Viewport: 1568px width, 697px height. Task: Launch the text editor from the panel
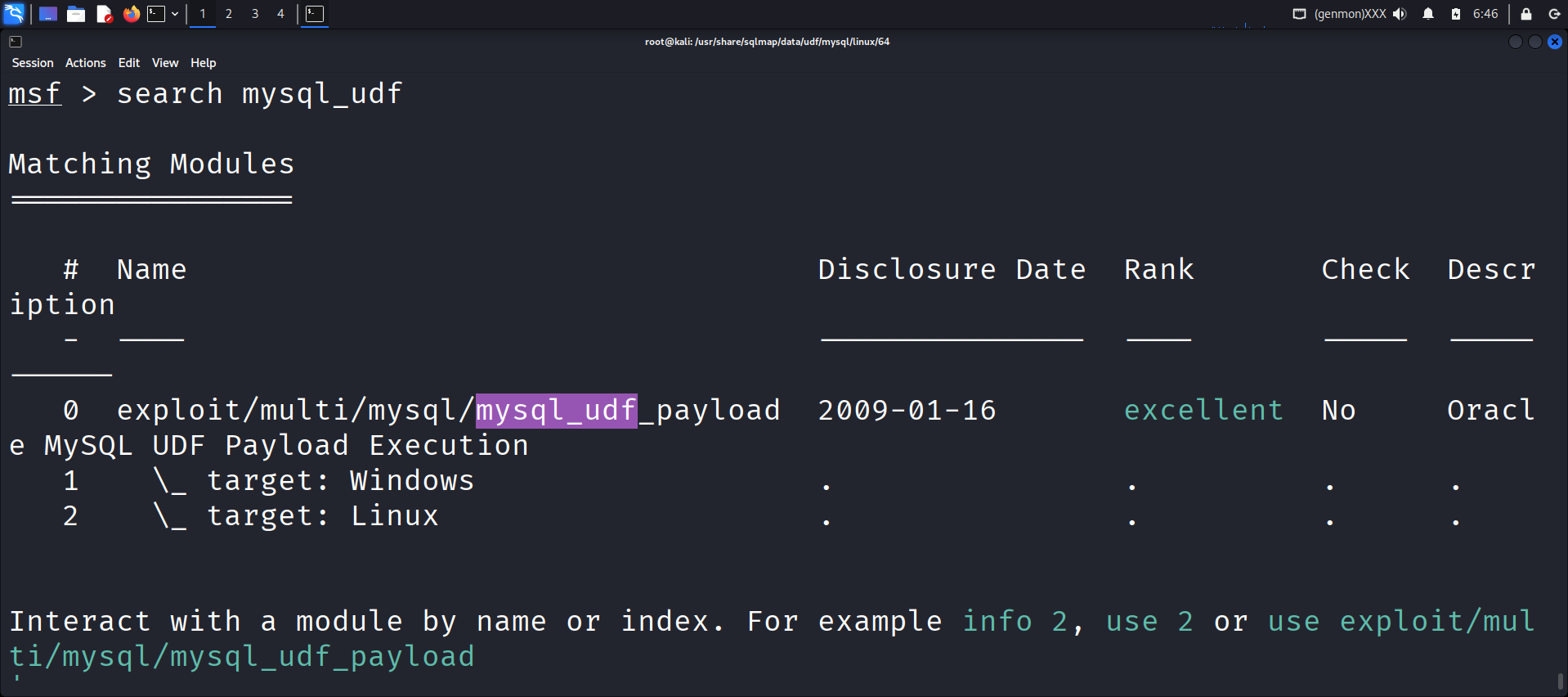[x=104, y=14]
